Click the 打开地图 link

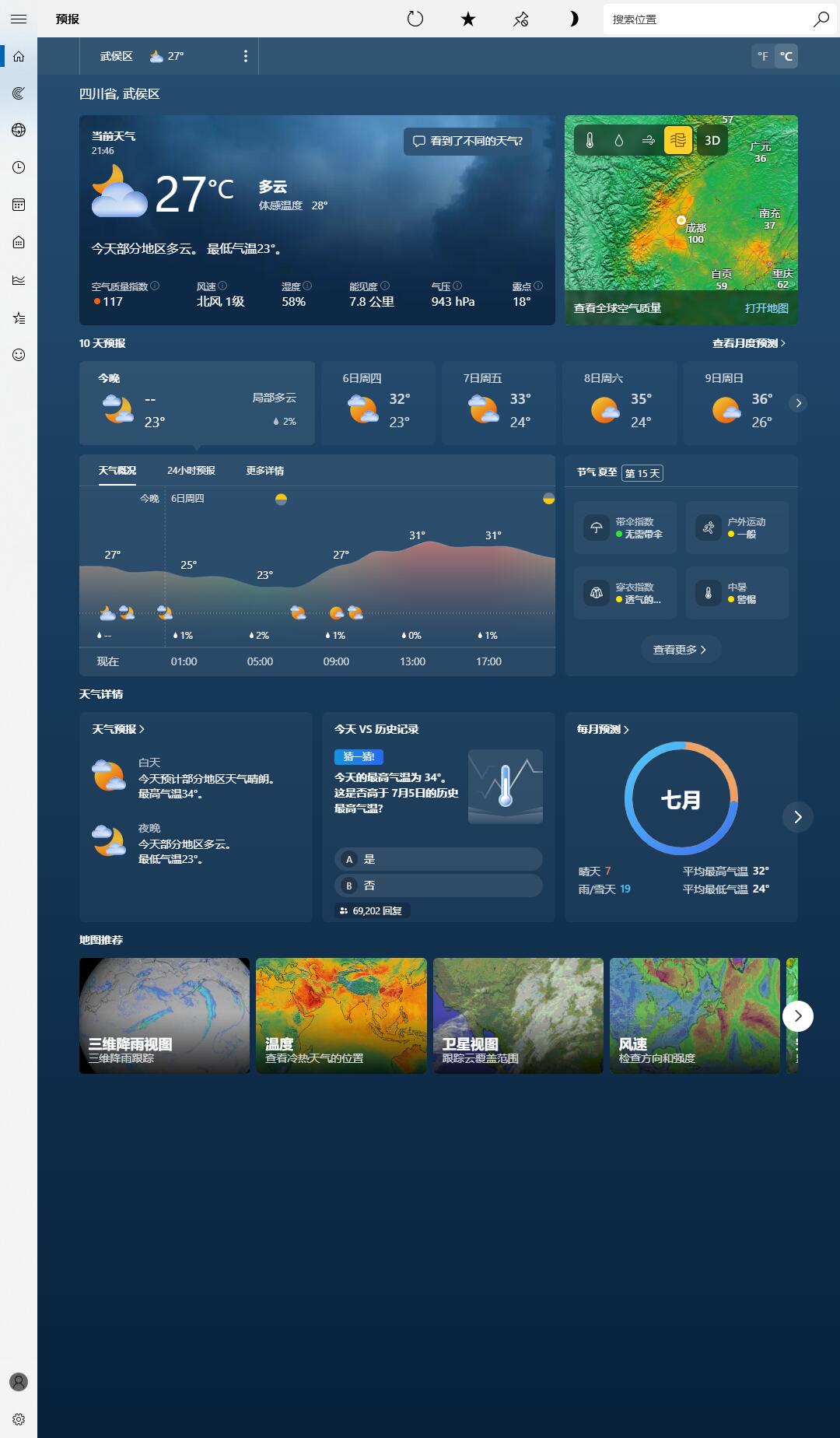tap(766, 308)
